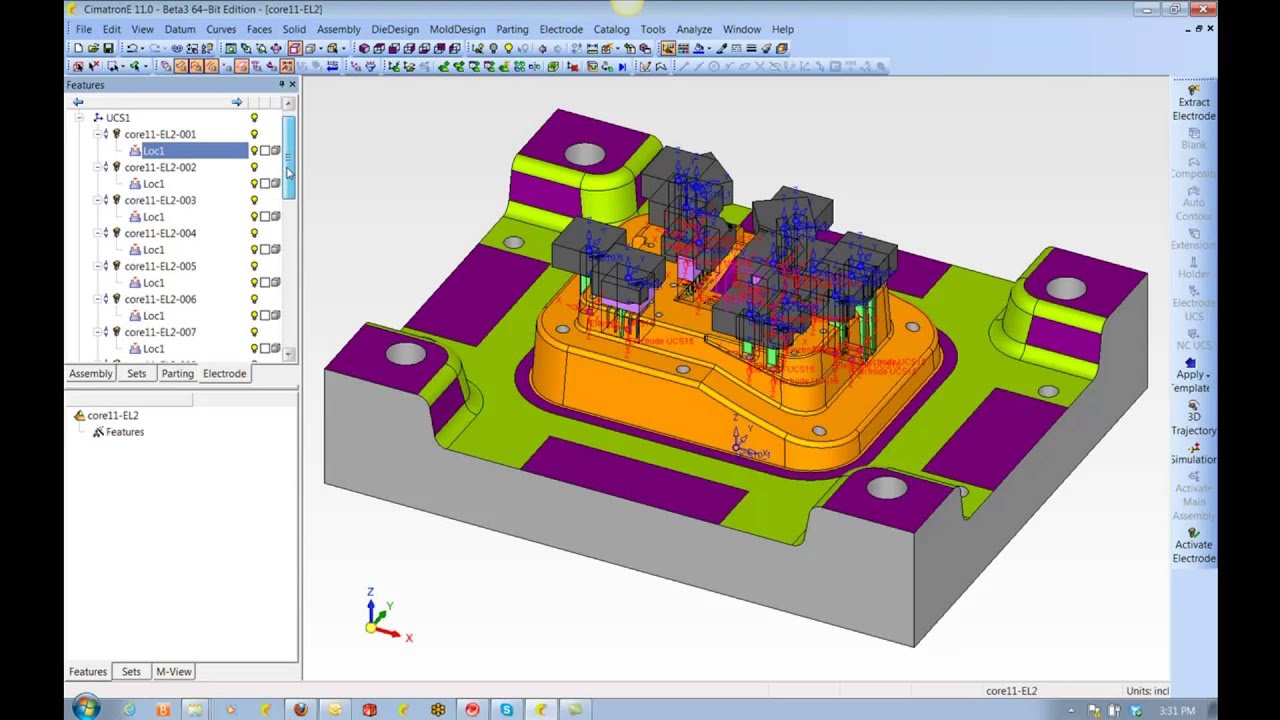Viewport: 1280px width, 720px height.
Task: Click the fill color bucket icon
Action: pos(698,48)
